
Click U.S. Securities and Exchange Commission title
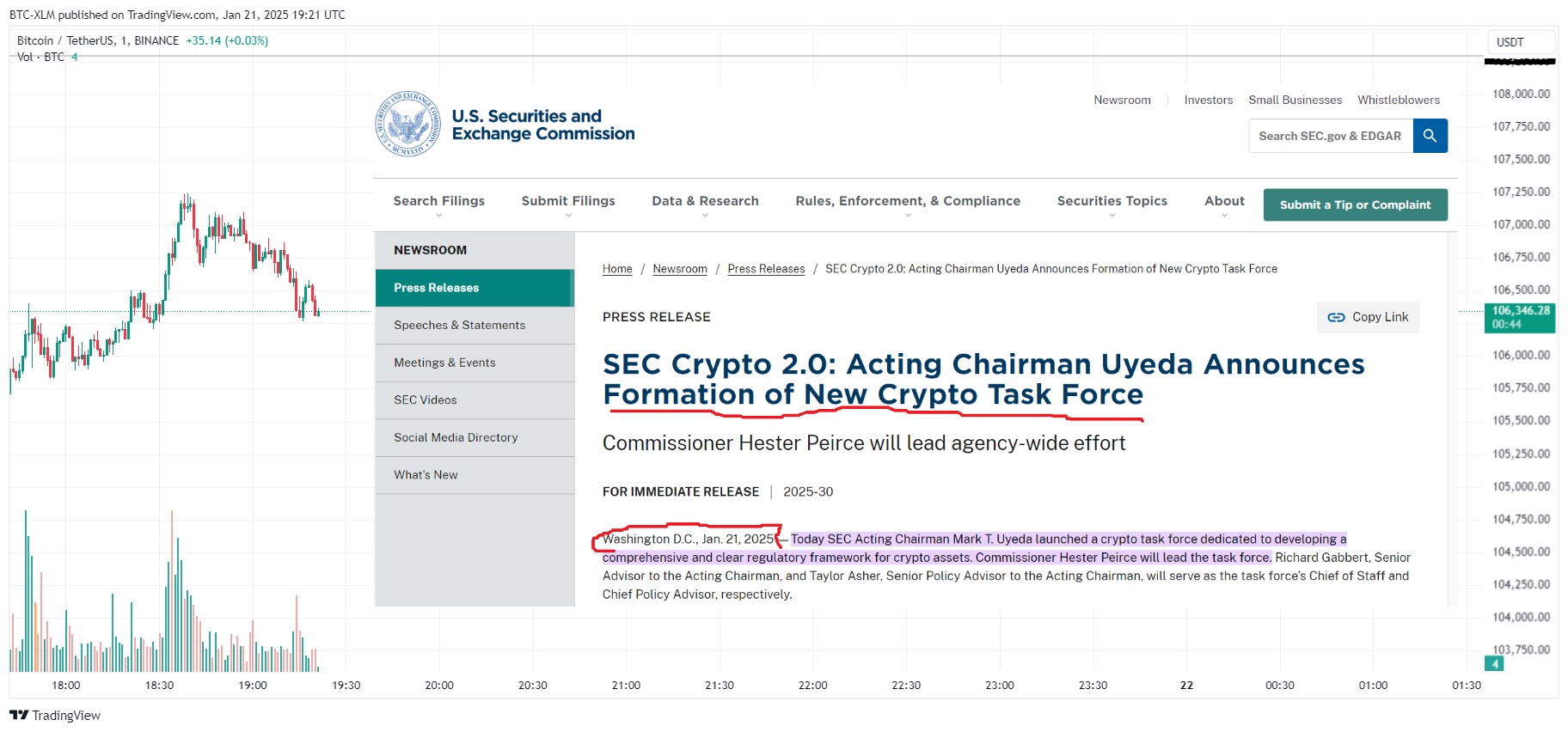[x=543, y=125]
